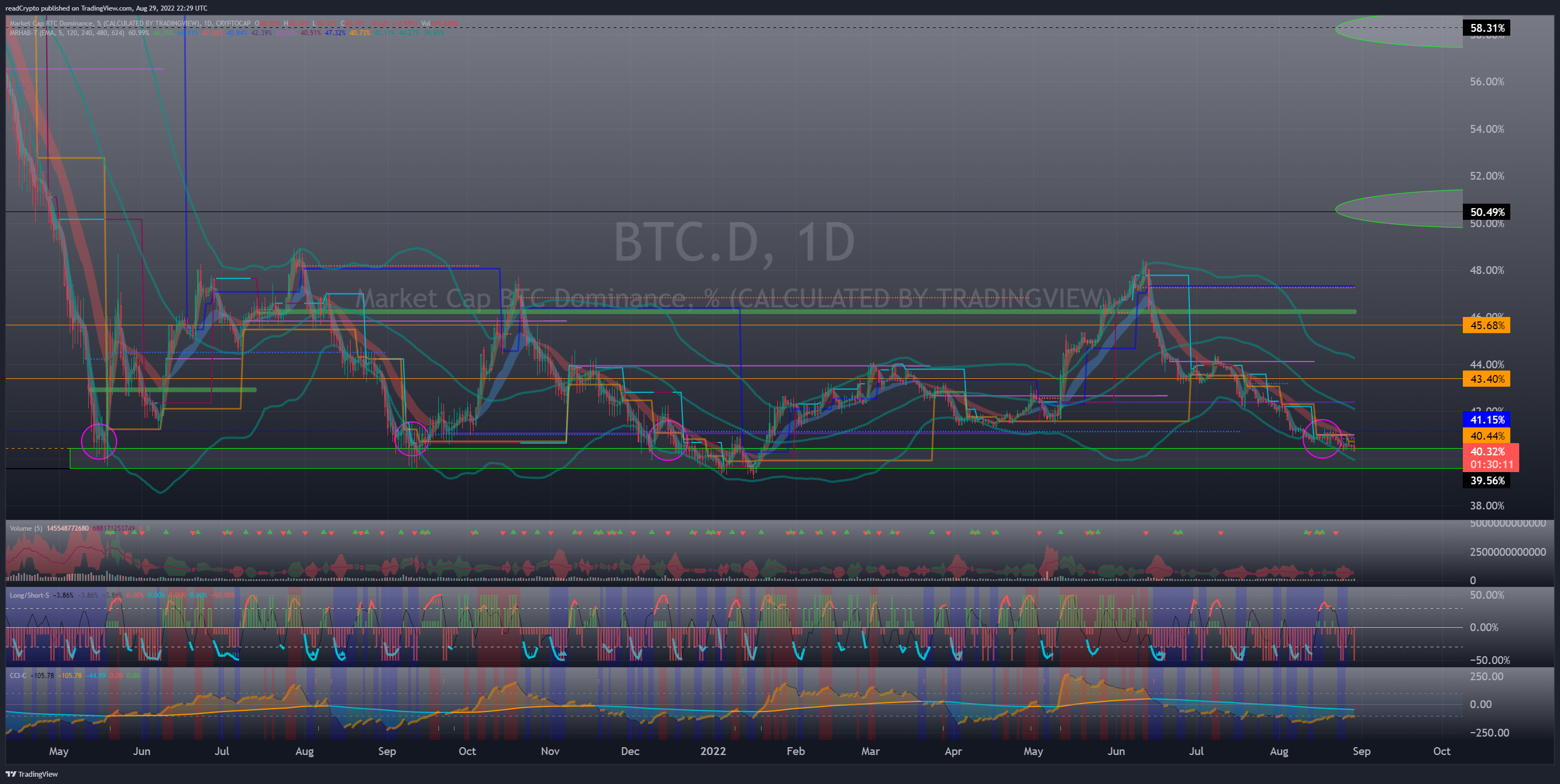Click the Mar label on time axis

870,751
